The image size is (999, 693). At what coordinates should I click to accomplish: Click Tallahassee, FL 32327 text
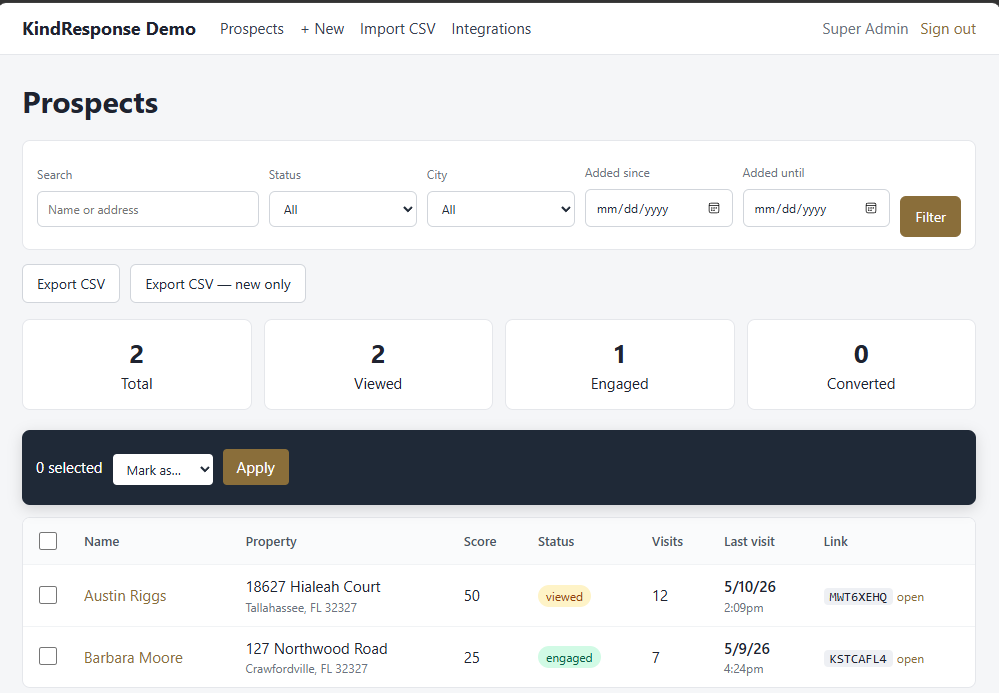click(301, 608)
